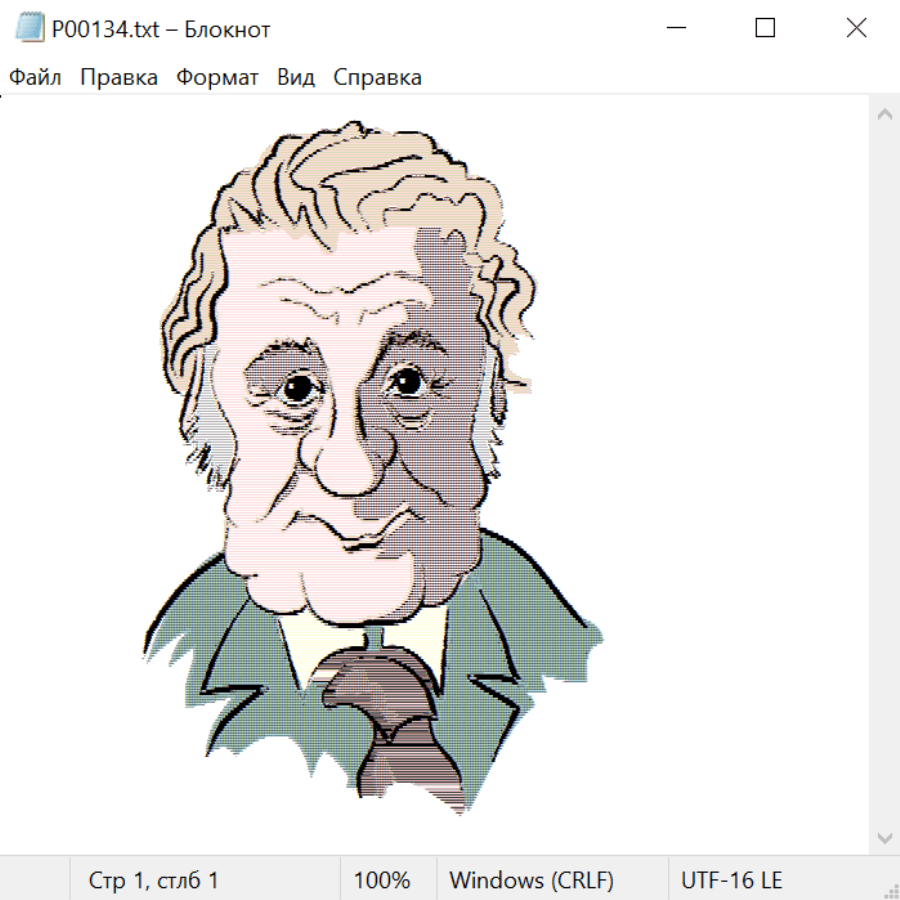The image size is (900, 900).
Task: Click the scroll down arrow
Action: point(884,836)
